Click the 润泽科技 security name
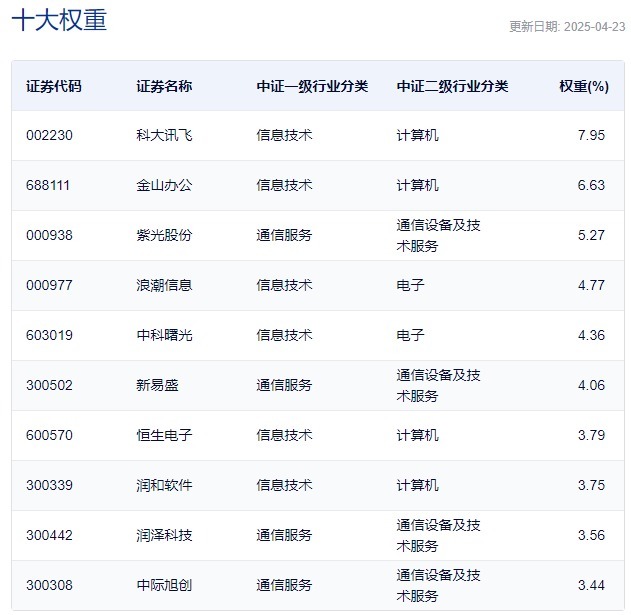 pos(164,535)
